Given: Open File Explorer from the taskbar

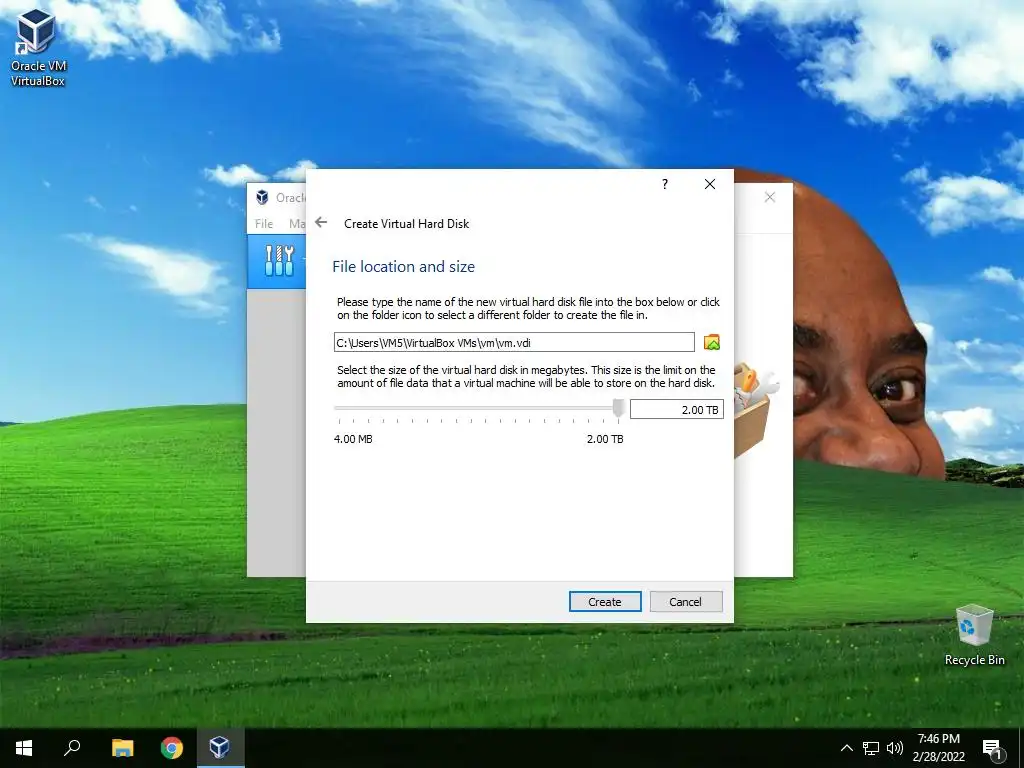Looking at the screenshot, I should coord(122,748).
